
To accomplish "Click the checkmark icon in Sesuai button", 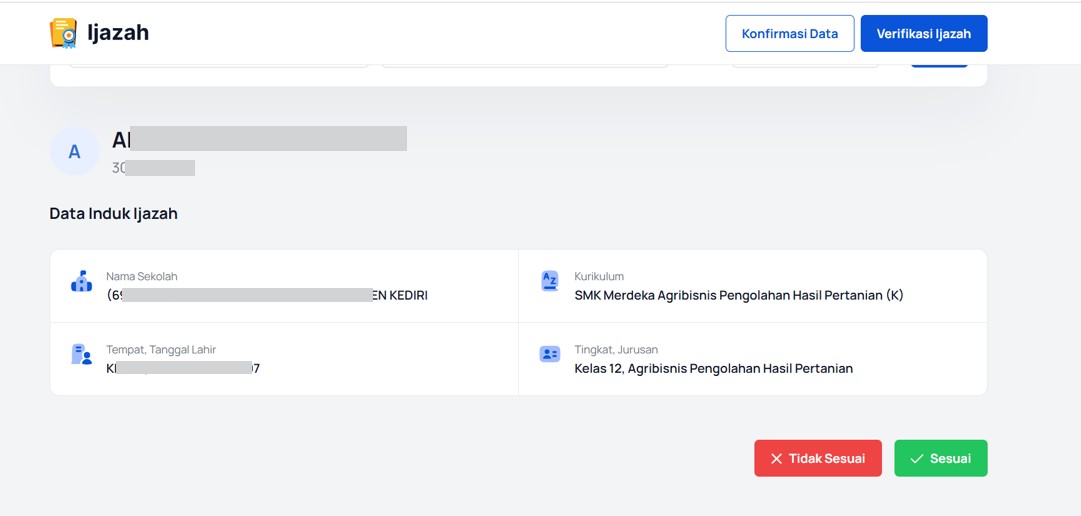I will coord(916,459).
